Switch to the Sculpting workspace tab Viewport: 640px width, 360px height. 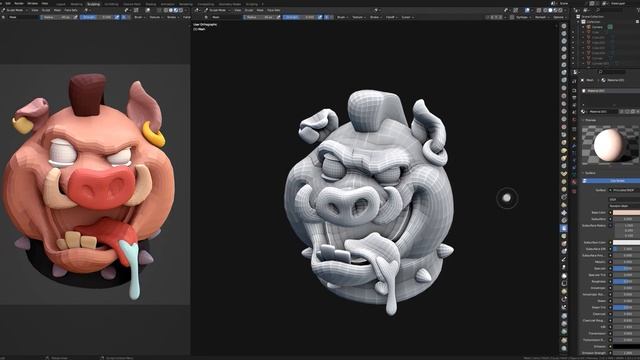(93, 4)
